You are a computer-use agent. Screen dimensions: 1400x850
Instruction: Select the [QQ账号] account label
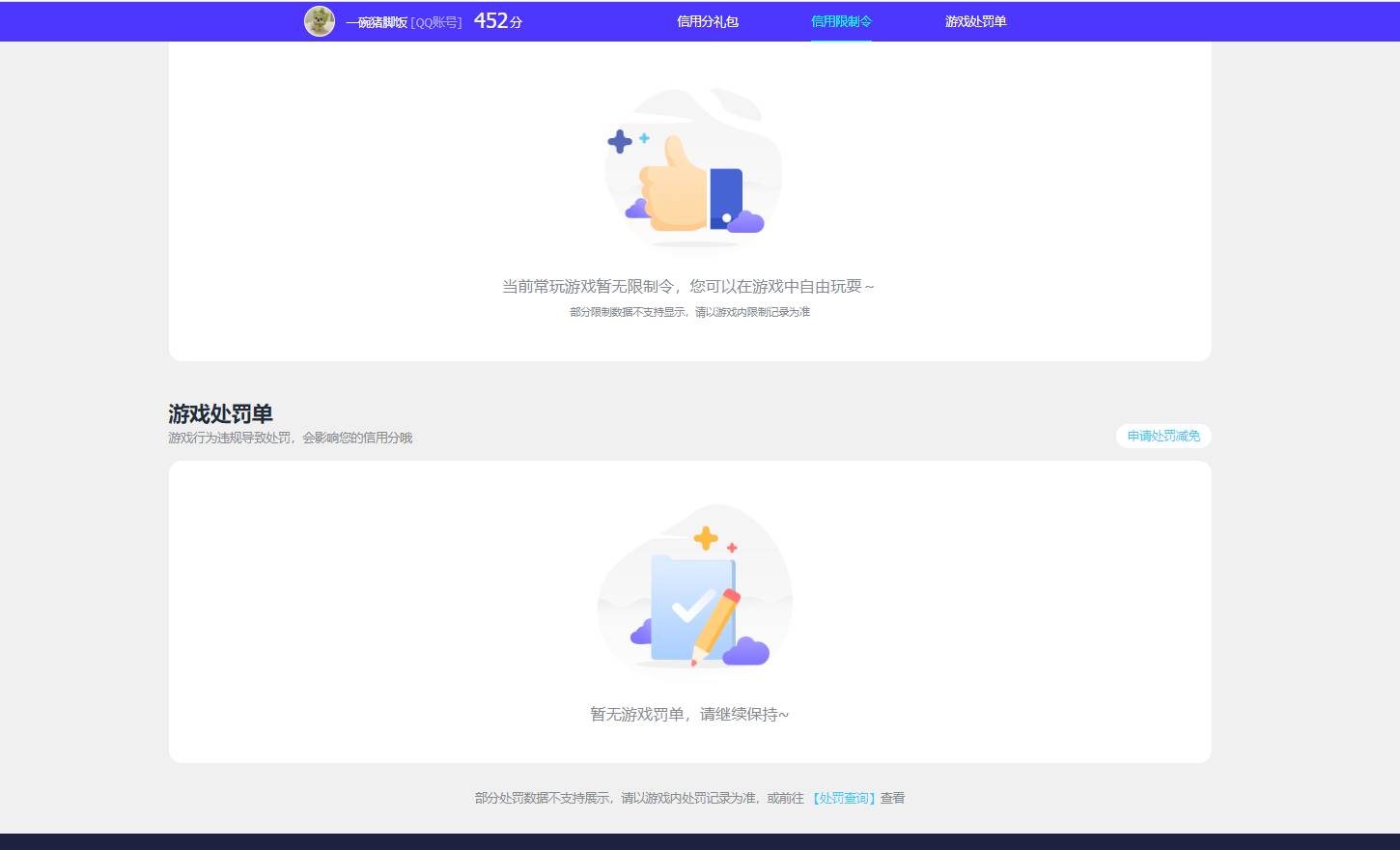coord(437,21)
